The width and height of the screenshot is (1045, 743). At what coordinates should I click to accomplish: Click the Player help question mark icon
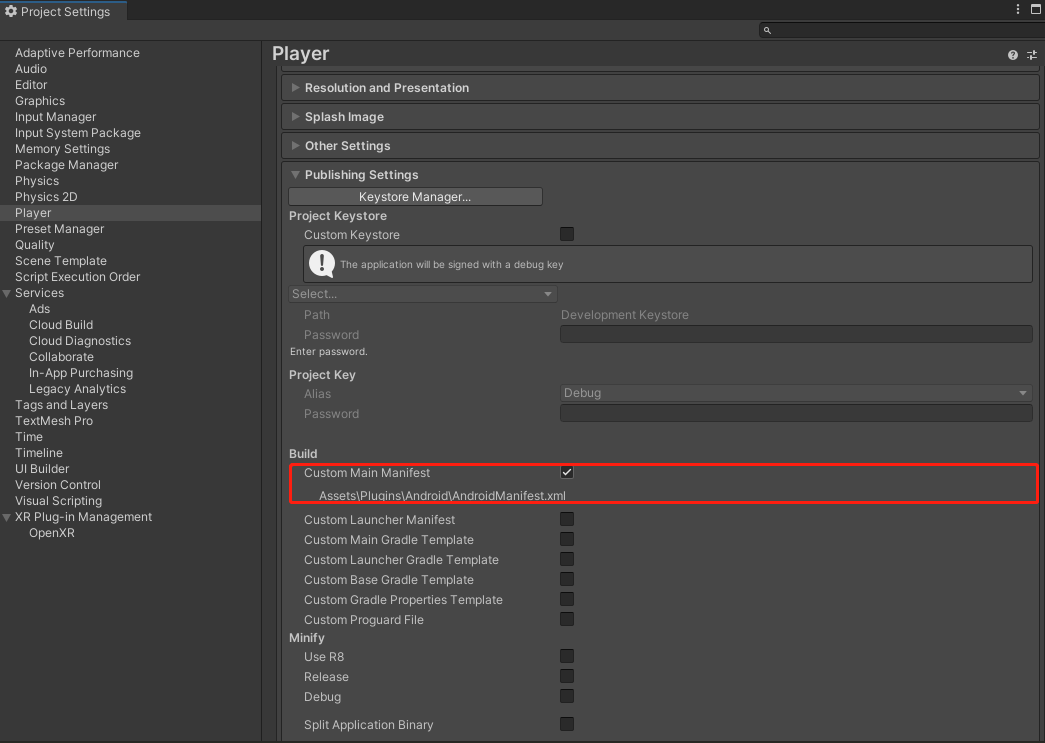tap(1013, 55)
